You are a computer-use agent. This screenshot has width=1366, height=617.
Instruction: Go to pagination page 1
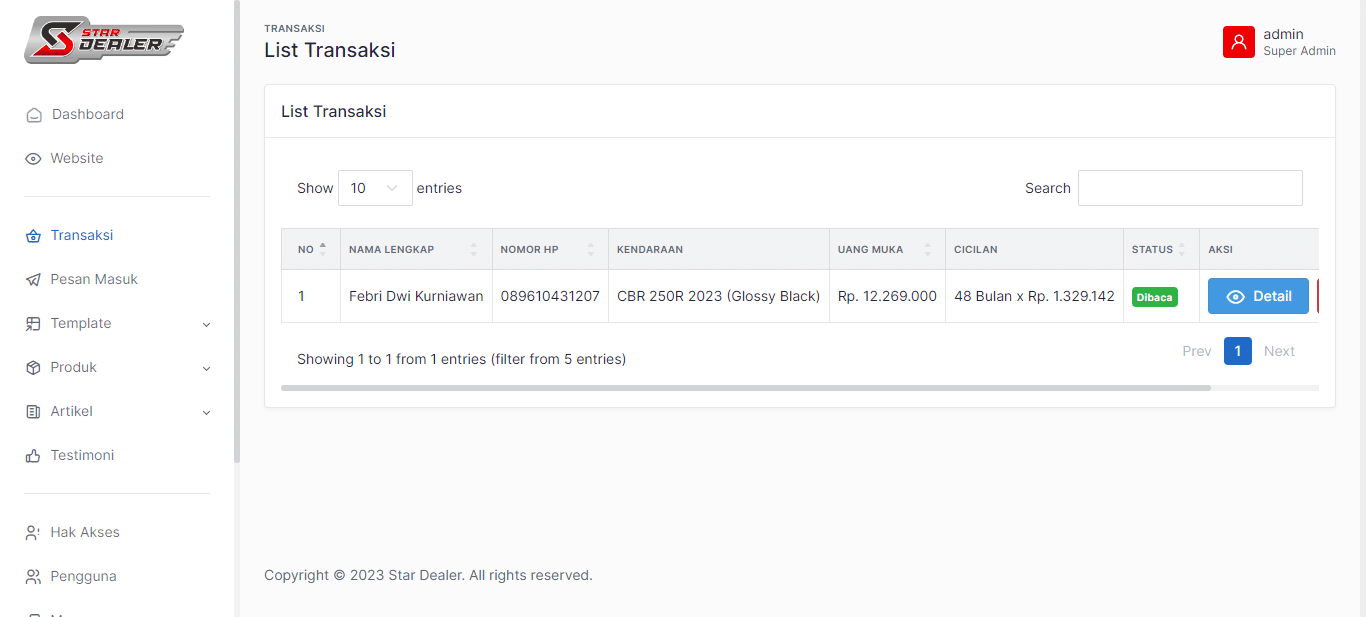click(x=1237, y=351)
